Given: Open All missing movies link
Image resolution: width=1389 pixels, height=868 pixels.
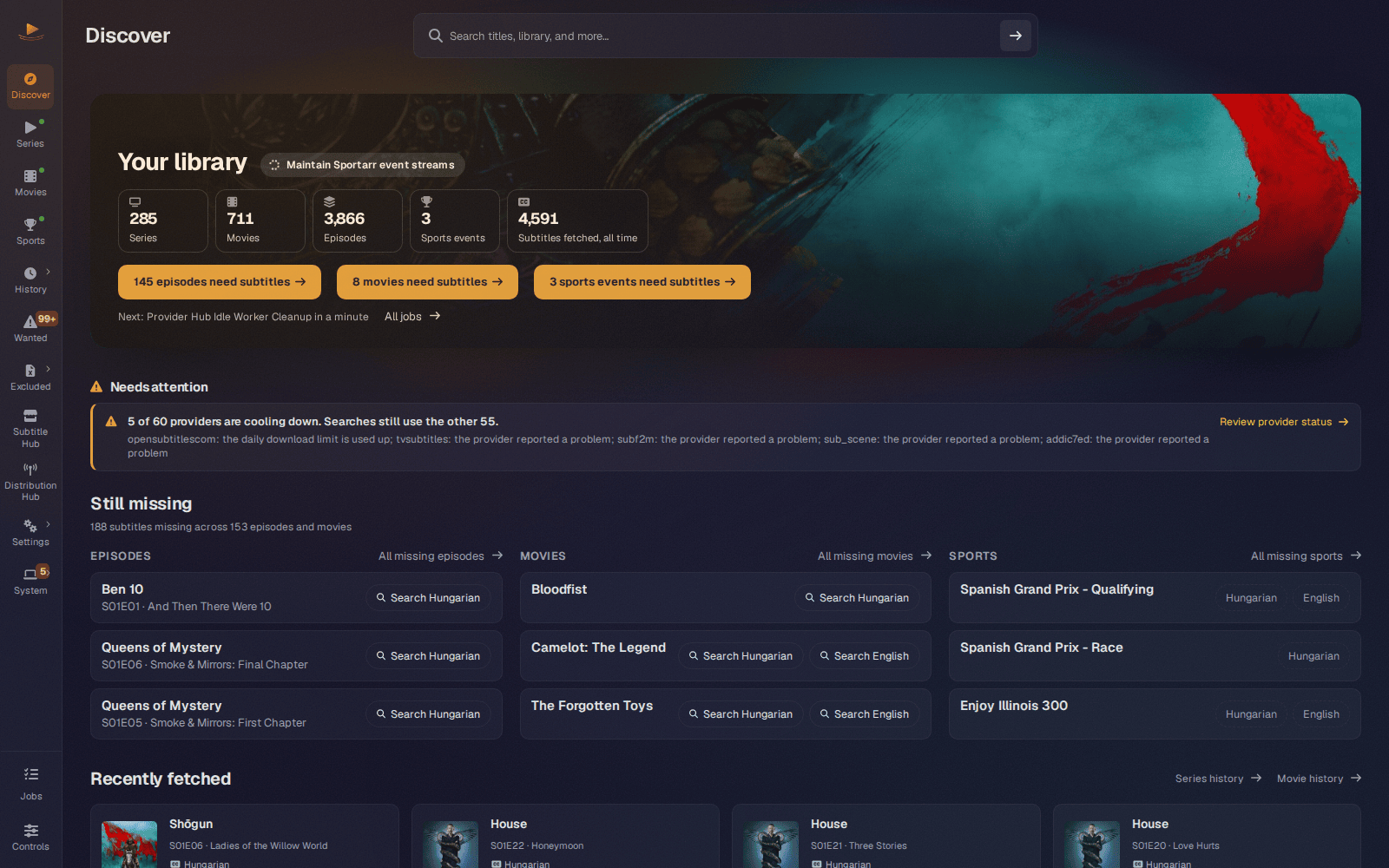Looking at the screenshot, I should coord(874,556).
